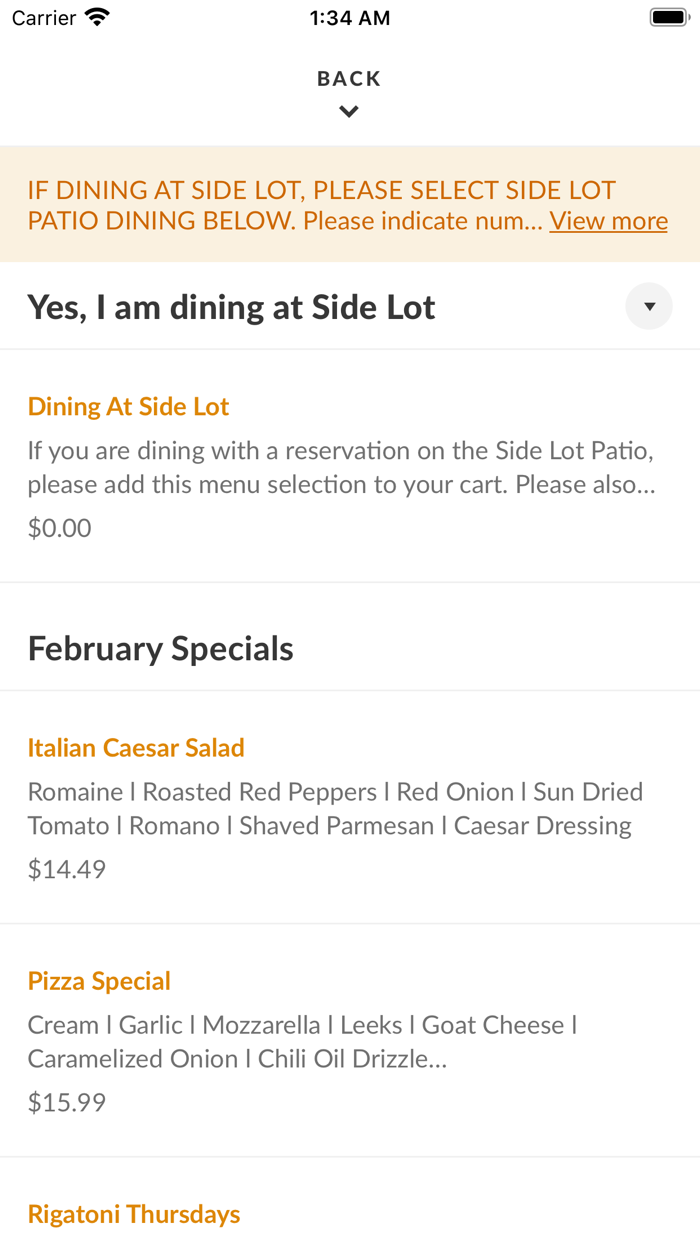Tap the BACK label at top
The height and width of the screenshot is (1244, 700).
tap(349, 79)
